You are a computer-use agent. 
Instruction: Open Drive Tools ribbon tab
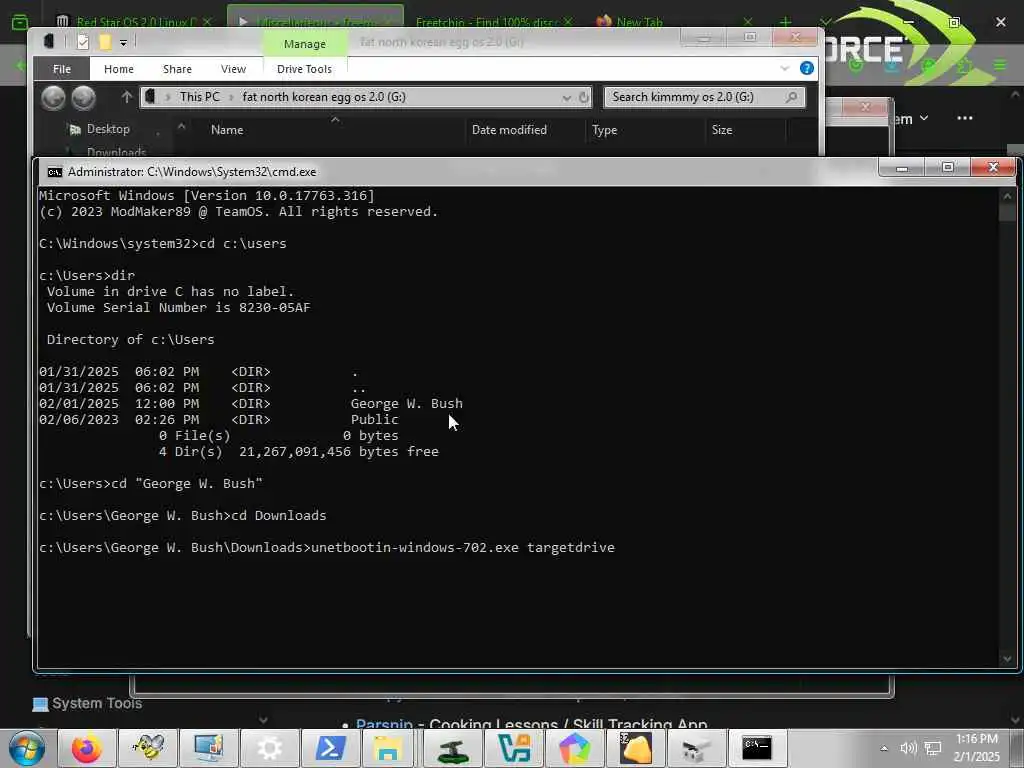click(304, 69)
